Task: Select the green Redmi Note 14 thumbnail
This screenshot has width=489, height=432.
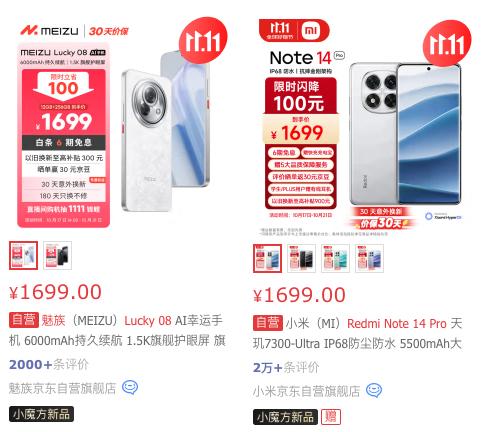Action: 335,258
